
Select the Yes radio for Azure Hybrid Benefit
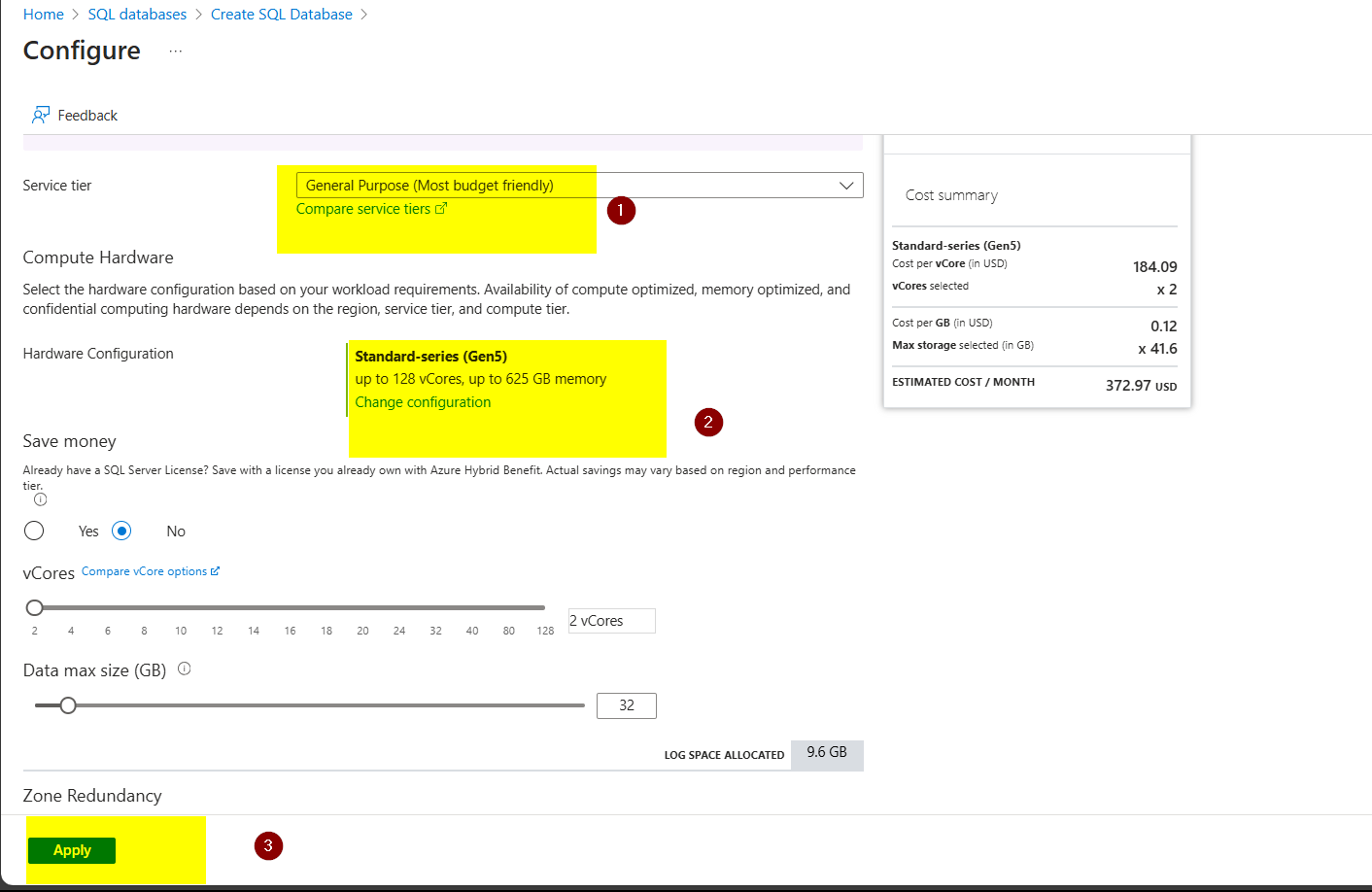[34, 531]
